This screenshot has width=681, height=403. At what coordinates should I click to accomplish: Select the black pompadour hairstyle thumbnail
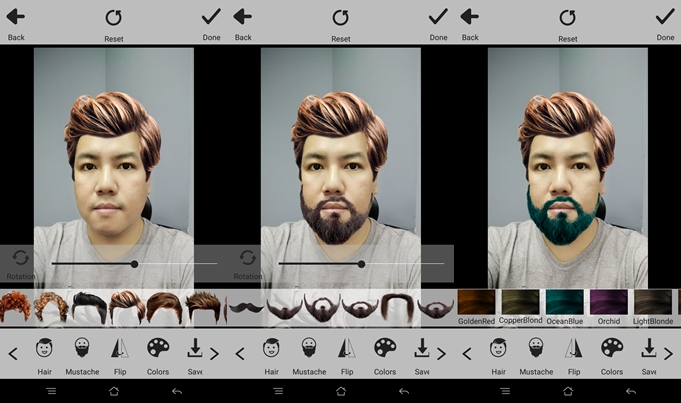(x=90, y=305)
